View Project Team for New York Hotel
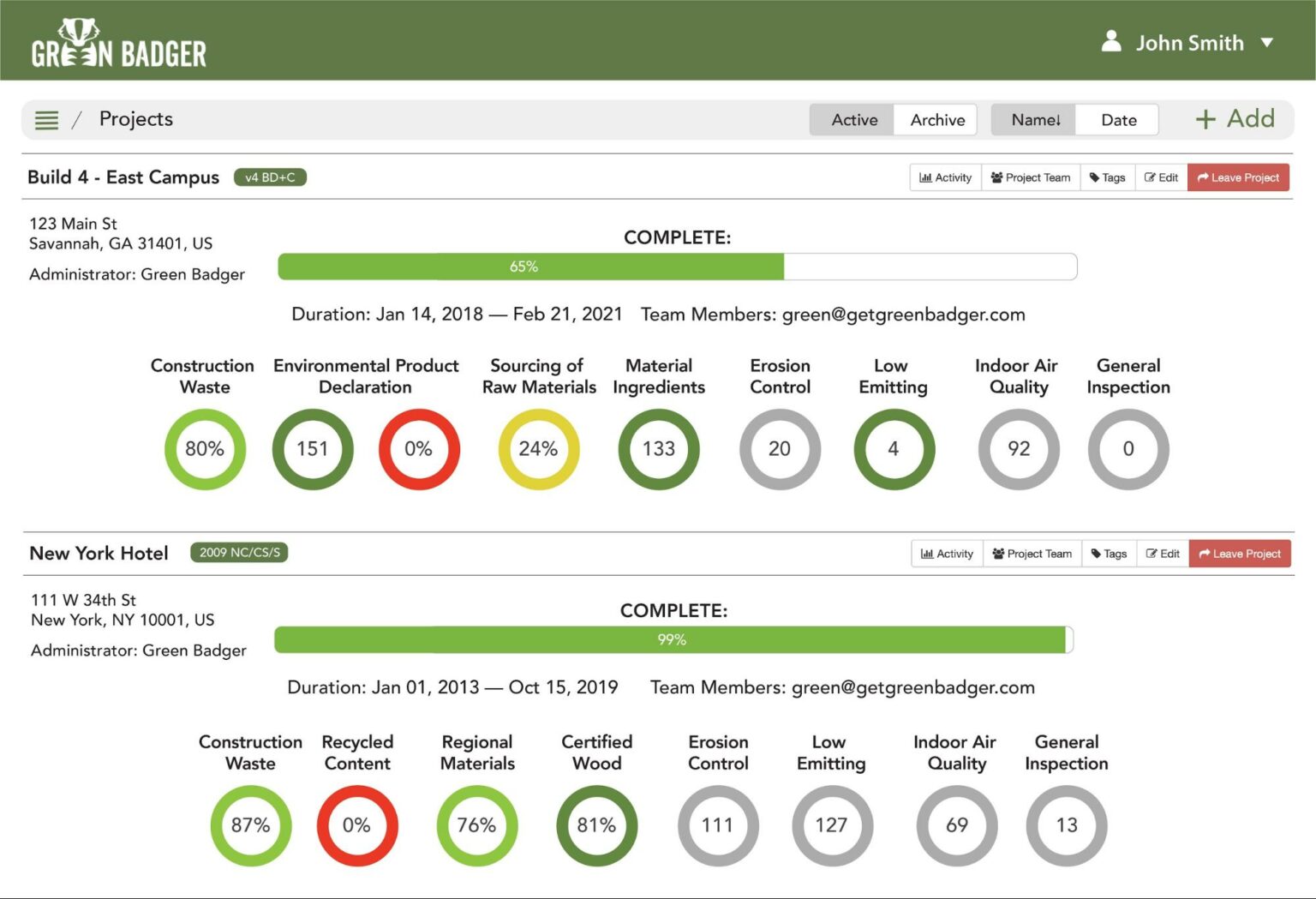The width and height of the screenshot is (1316, 899). click(1032, 554)
